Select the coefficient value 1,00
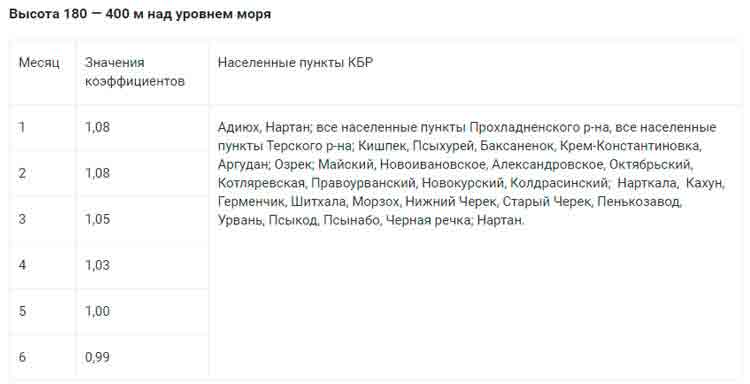 coord(98,311)
